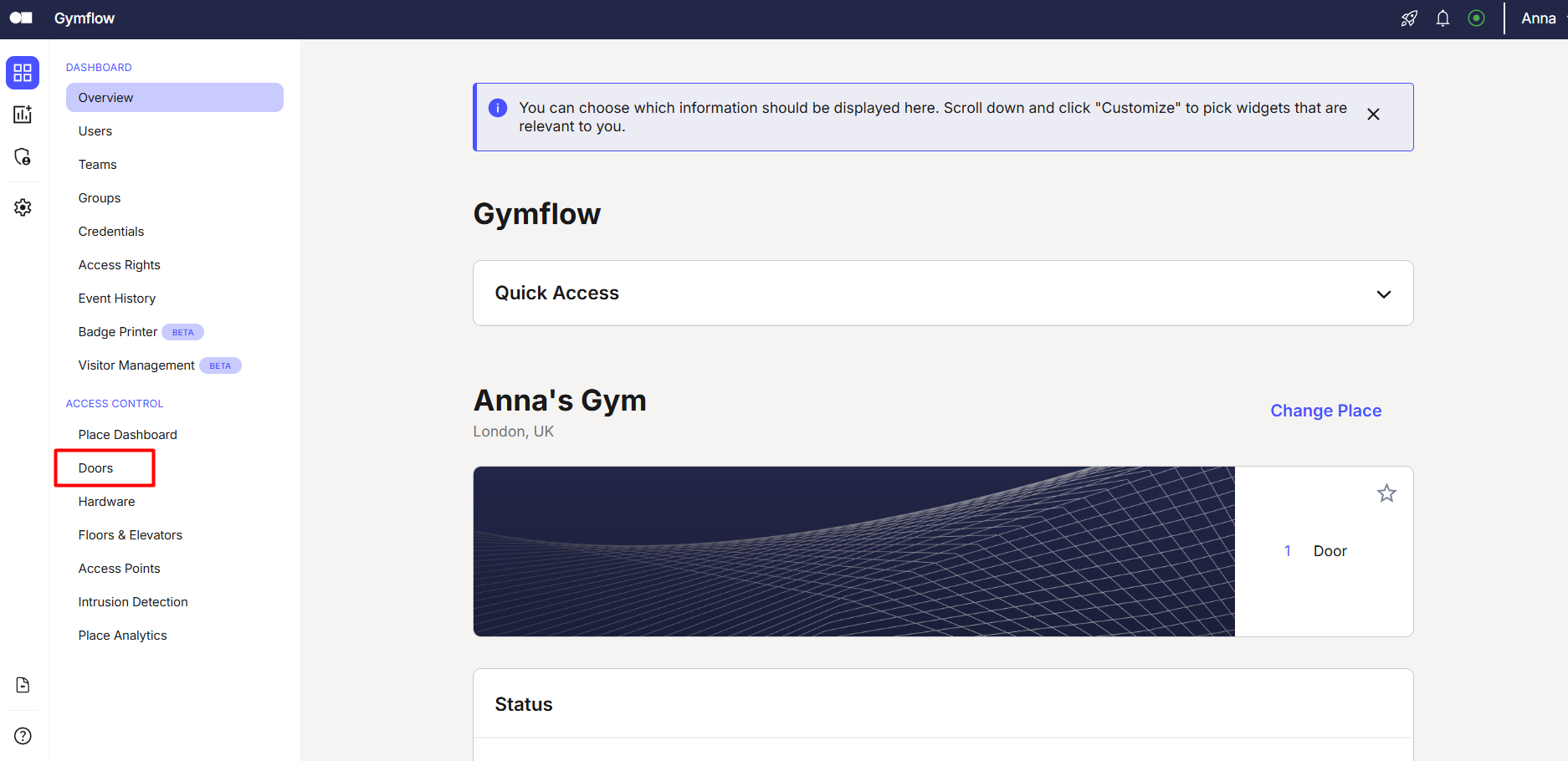Open Doors under Access Control
Image resolution: width=1568 pixels, height=761 pixels.
point(95,468)
